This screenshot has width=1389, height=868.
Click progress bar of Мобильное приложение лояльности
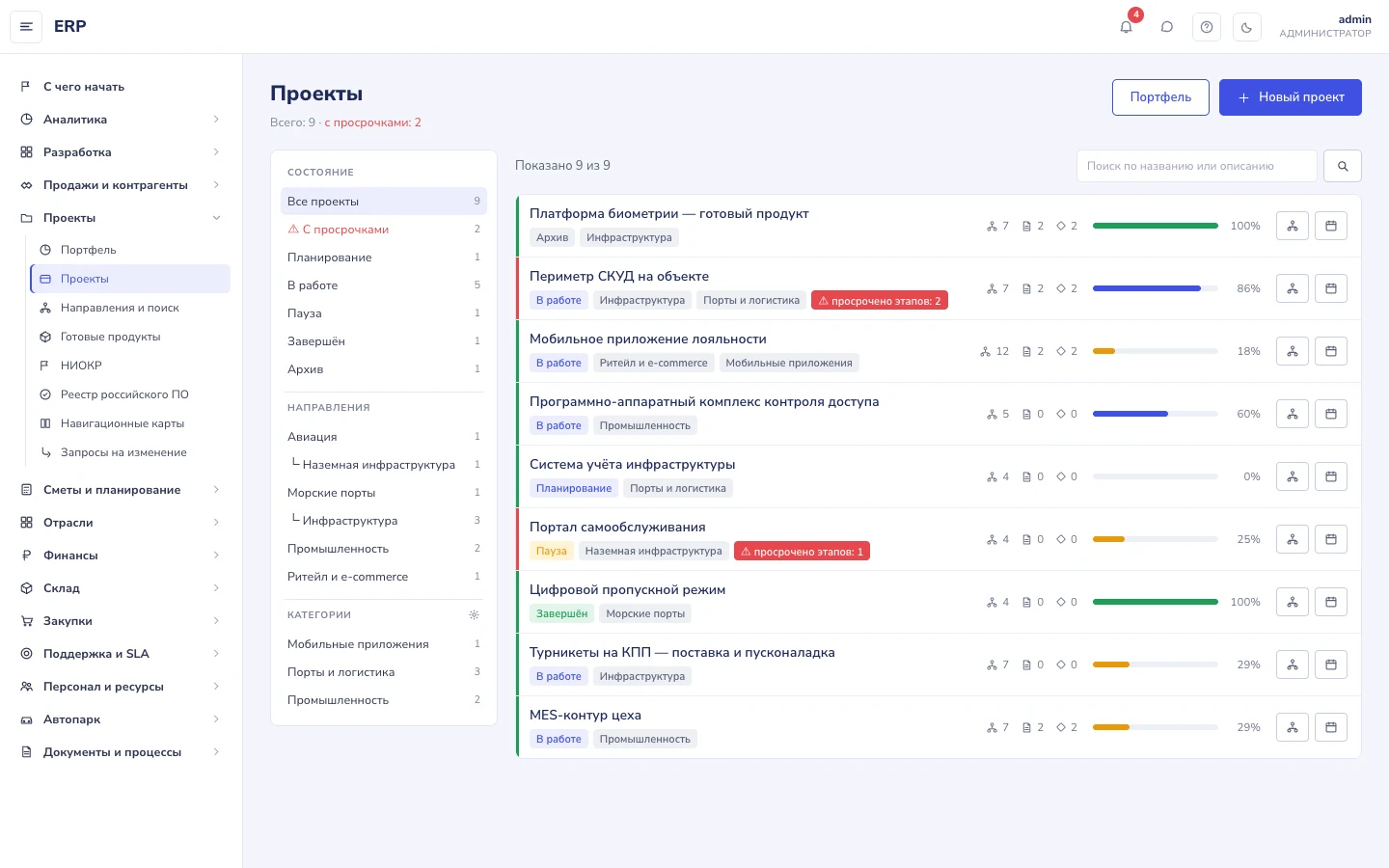click(x=1156, y=351)
